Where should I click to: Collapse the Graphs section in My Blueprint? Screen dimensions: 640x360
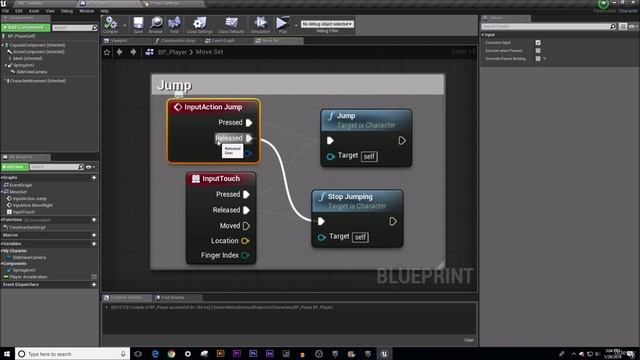tap(2, 178)
